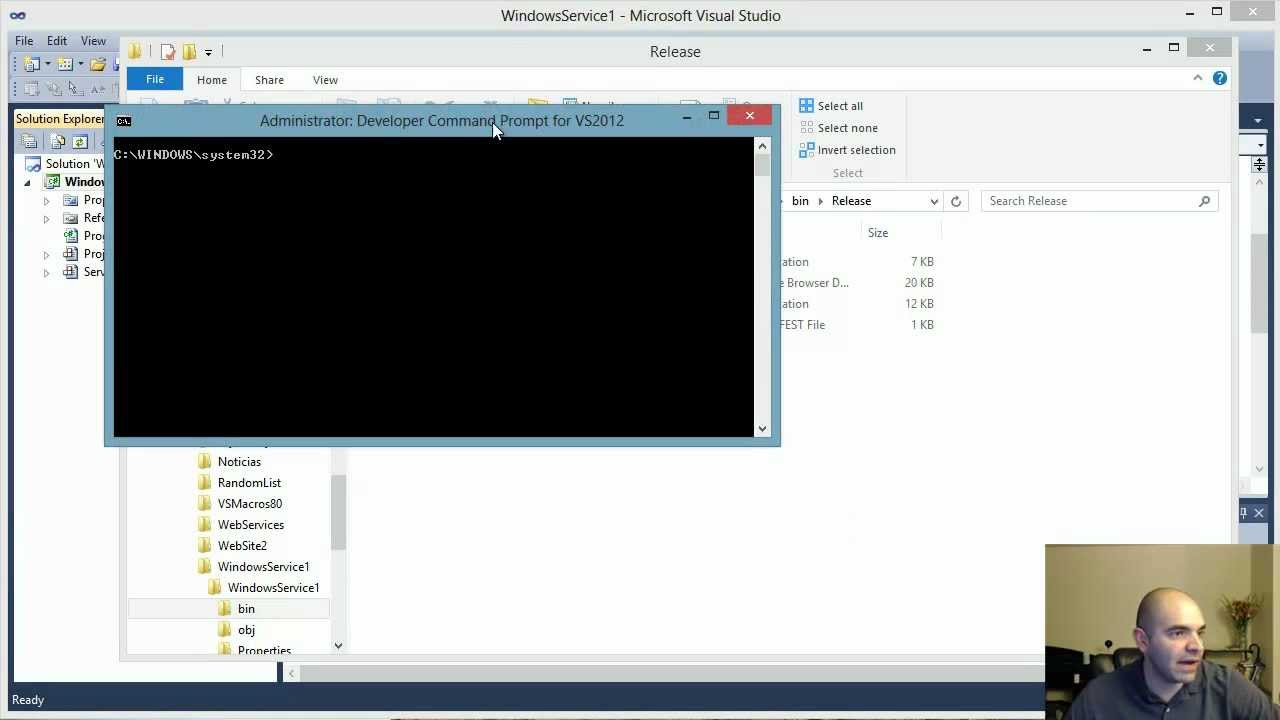Click Select all in the ribbon
Viewport: 1280px width, 720px height.
pyautogui.click(x=830, y=106)
